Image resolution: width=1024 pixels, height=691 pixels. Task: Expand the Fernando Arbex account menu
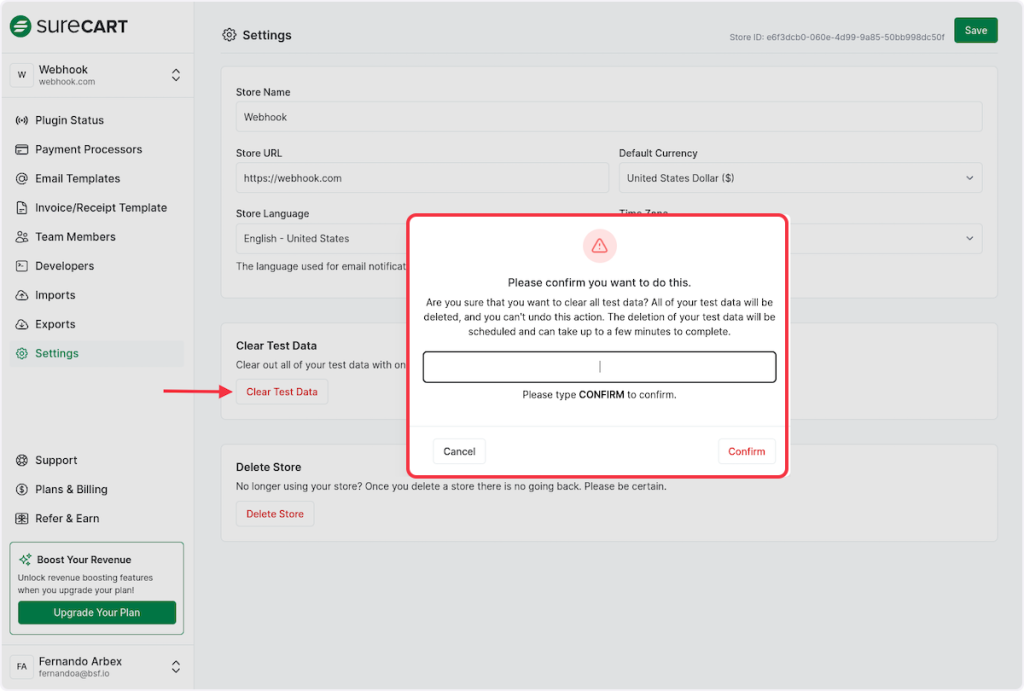(x=175, y=666)
